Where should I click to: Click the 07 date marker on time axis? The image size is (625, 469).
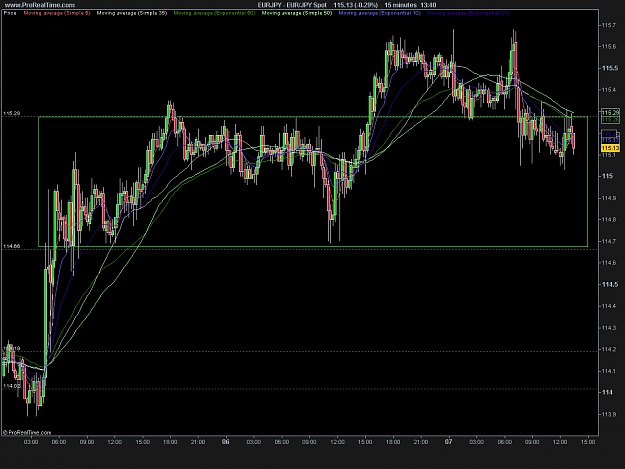448,442
